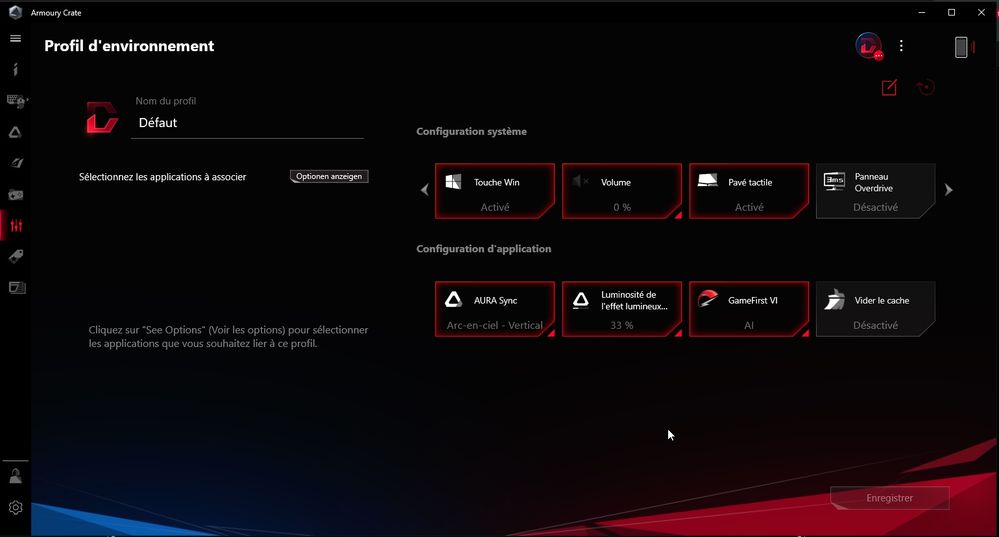Click the touchpad icon on Pavé tactile
The height and width of the screenshot is (537, 999).
coord(707,181)
